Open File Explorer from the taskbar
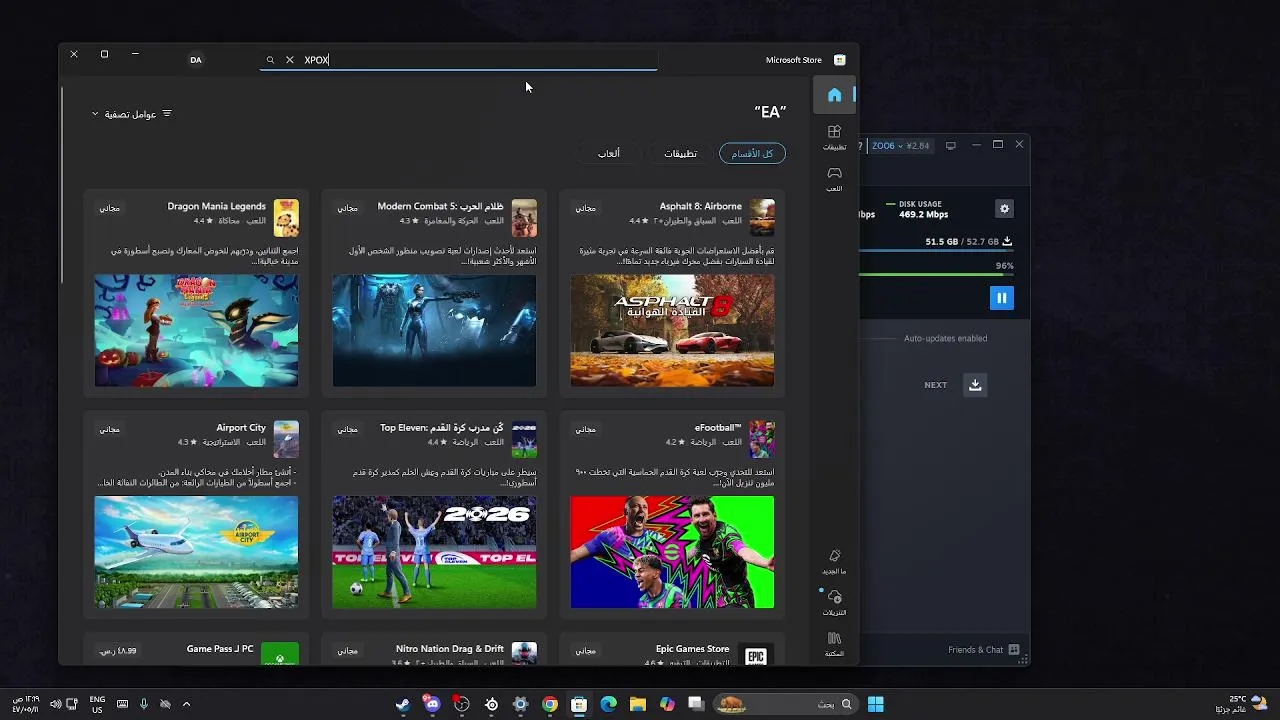The width and height of the screenshot is (1280, 720). tap(637, 704)
